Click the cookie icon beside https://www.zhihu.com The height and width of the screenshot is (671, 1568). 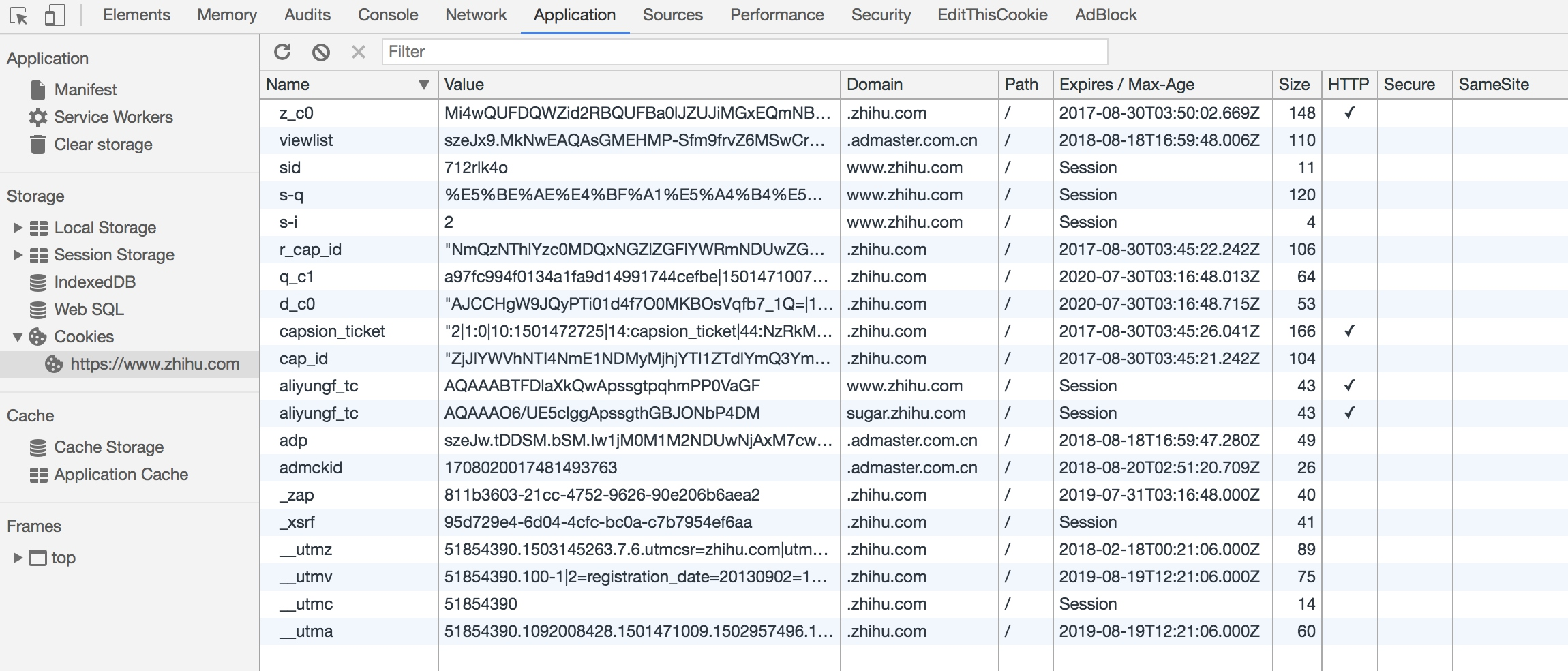coord(54,364)
